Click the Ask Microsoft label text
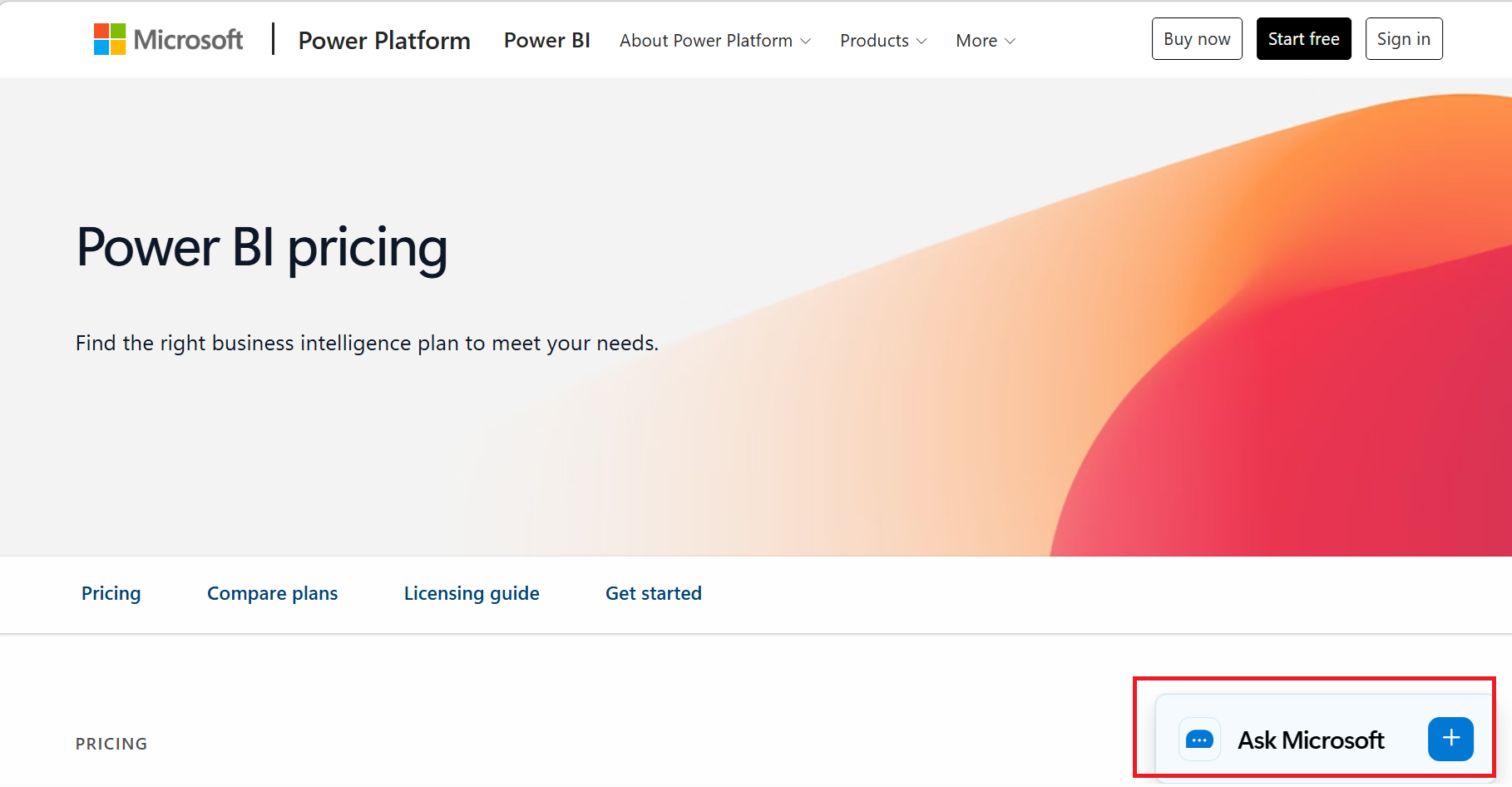1512x787 pixels. coord(1311,740)
